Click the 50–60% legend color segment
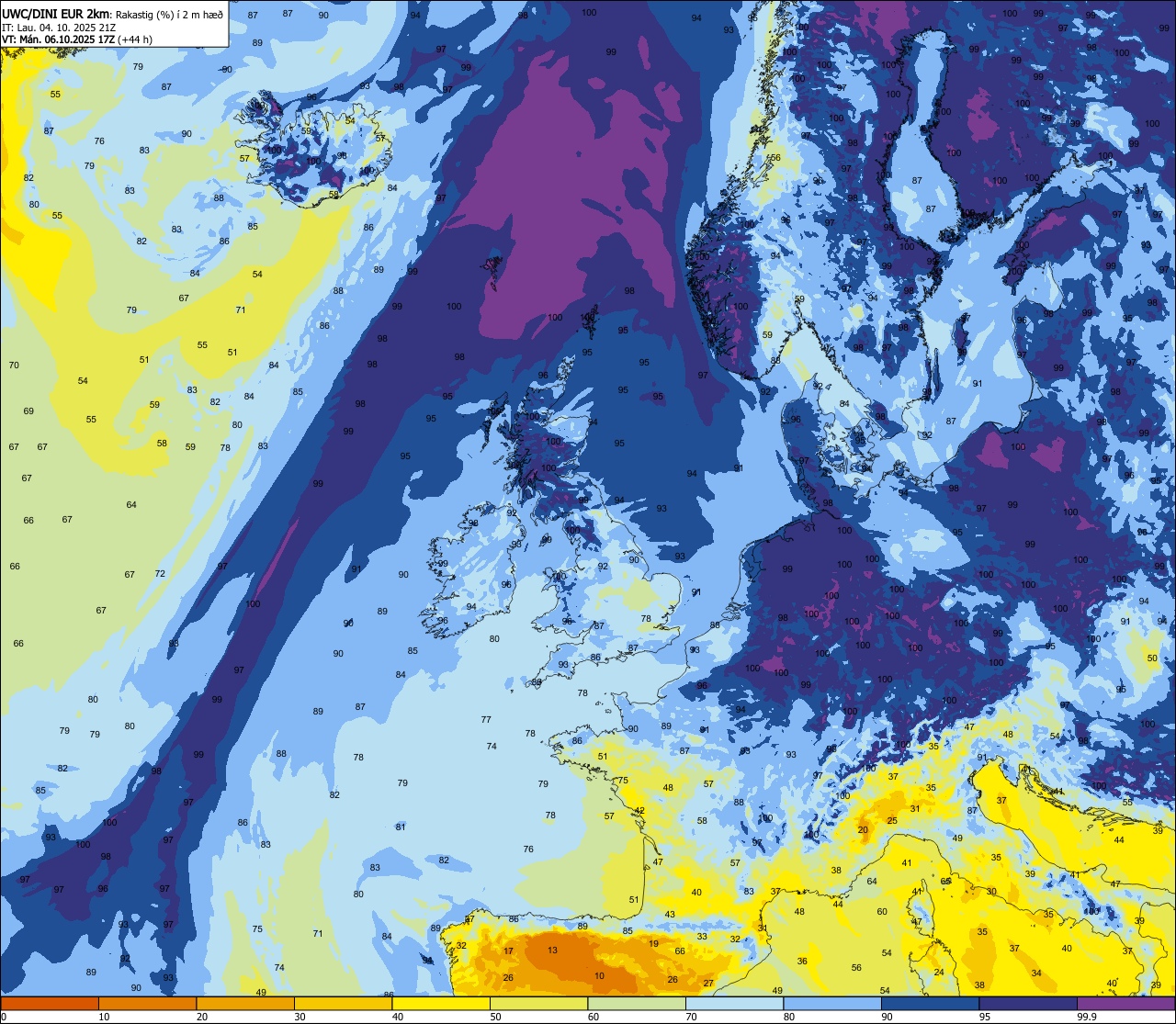 [x=538, y=1003]
